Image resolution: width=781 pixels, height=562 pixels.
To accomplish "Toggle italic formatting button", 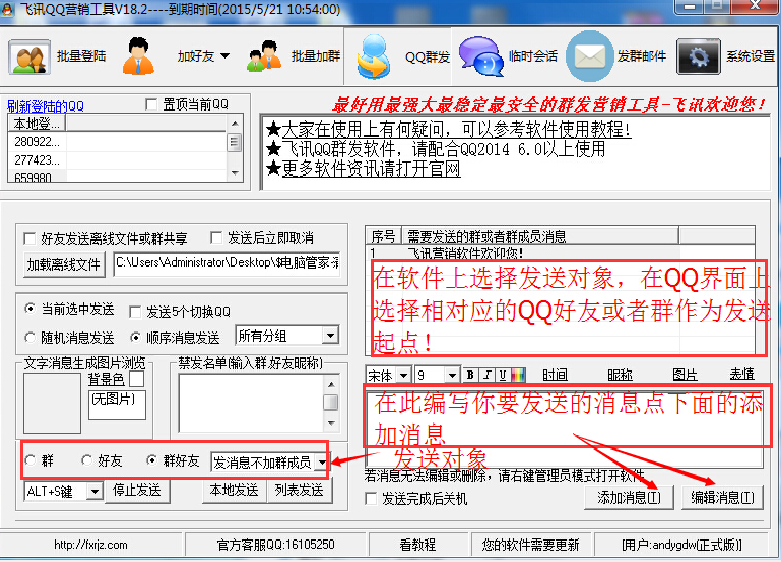I will point(488,375).
